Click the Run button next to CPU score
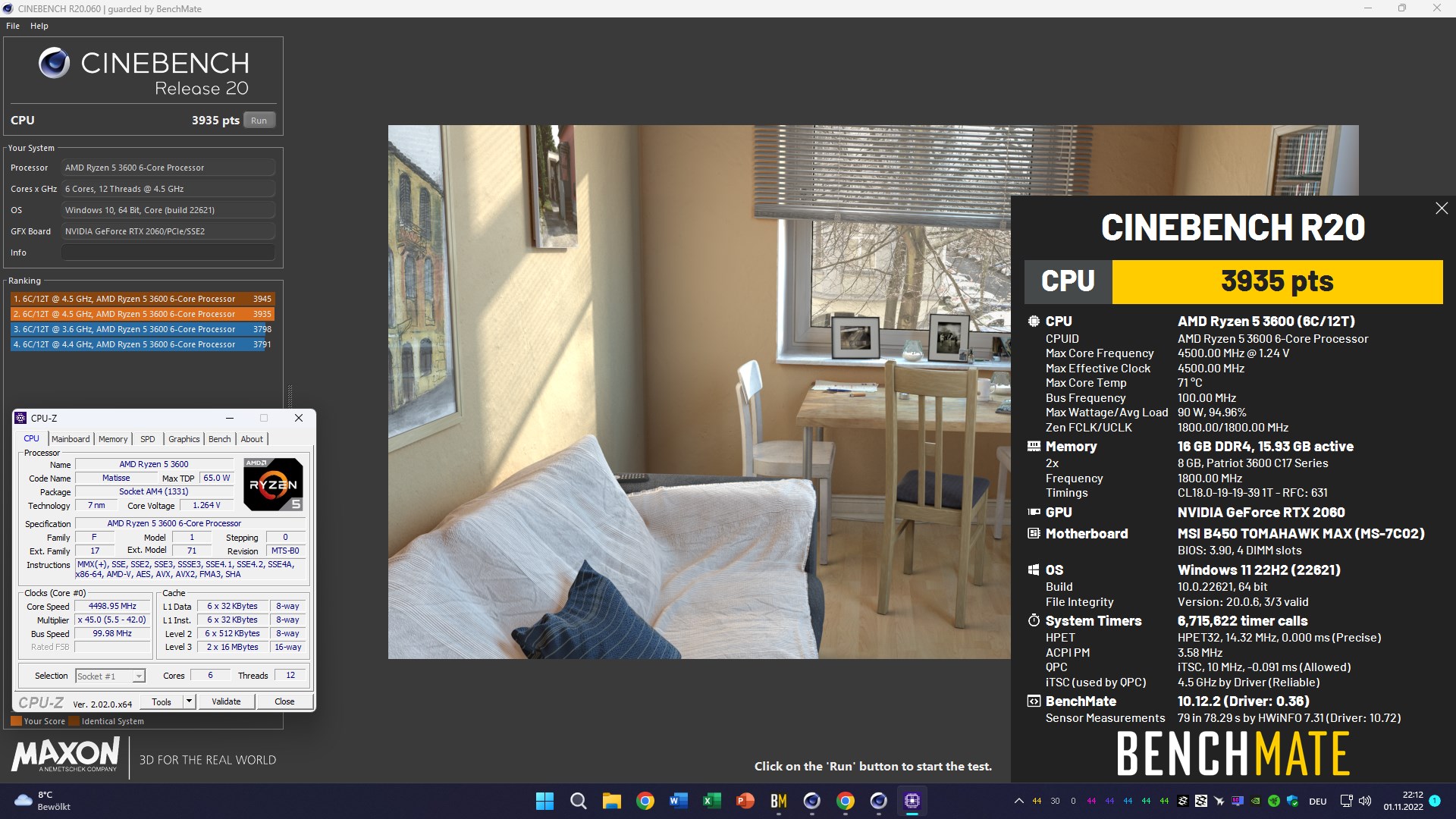The width and height of the screenshot is (1456, 819). (259, 120)
